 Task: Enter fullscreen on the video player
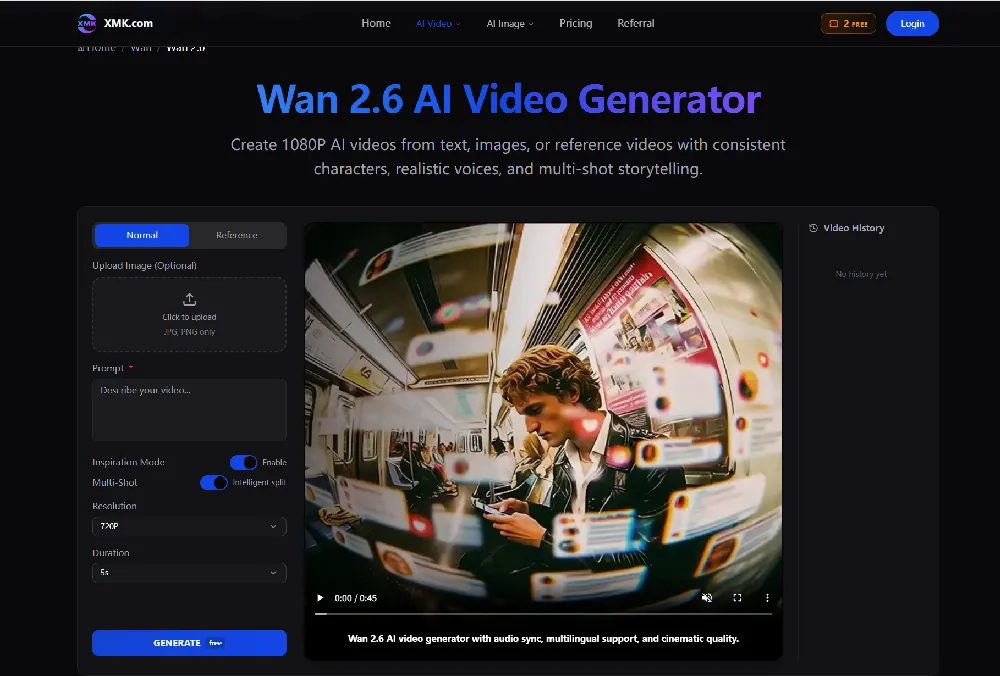point(737,597)
